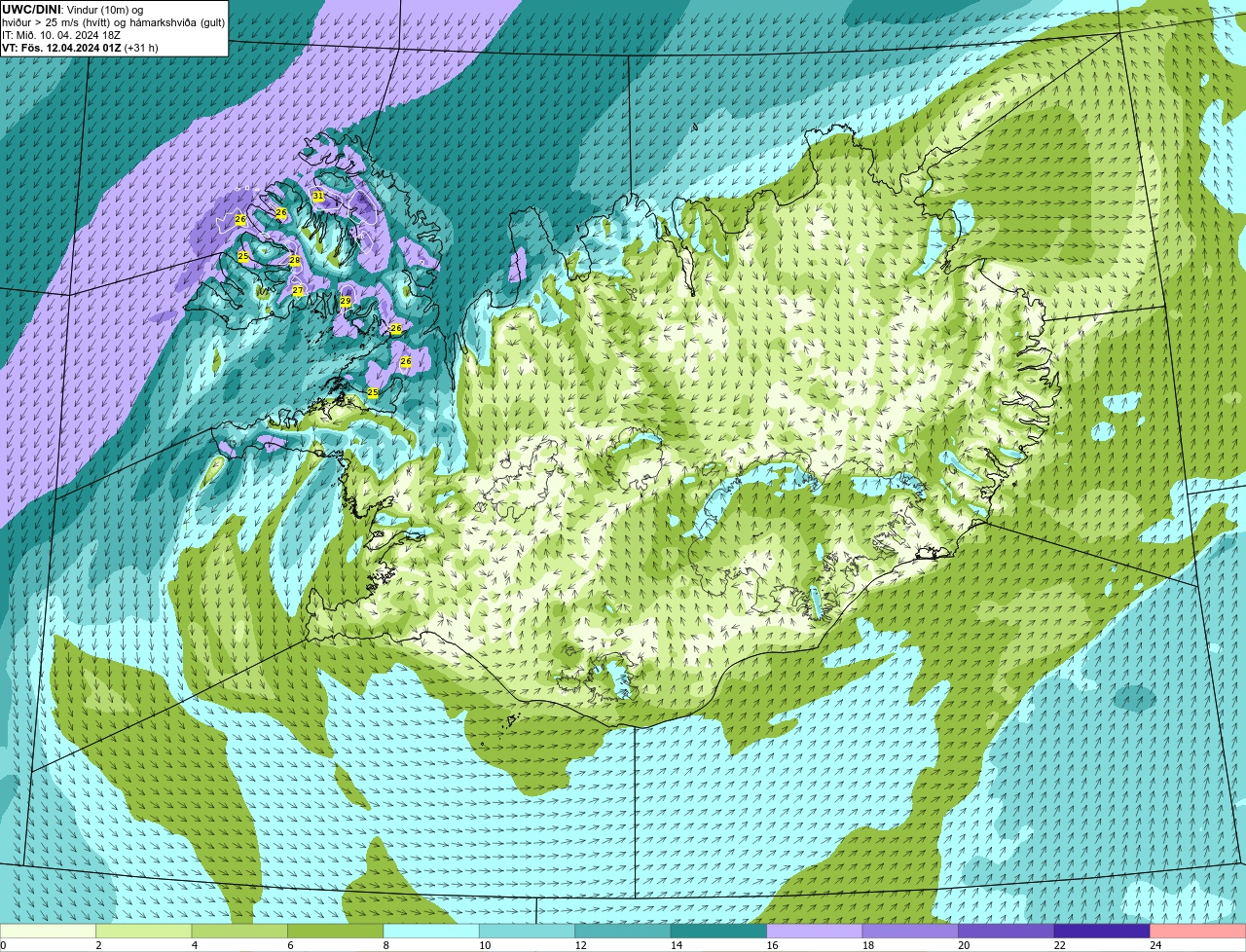Click the scale number 2
1246x952 pixels.
[98, 945]
